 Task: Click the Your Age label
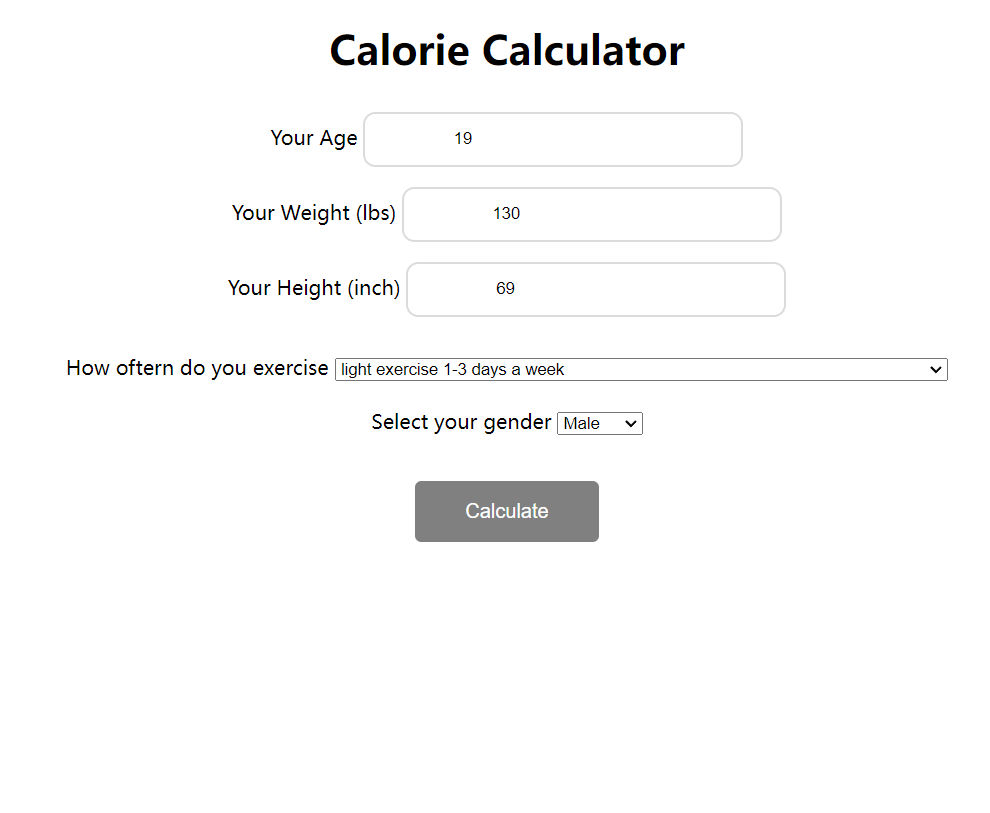(313, 138)
